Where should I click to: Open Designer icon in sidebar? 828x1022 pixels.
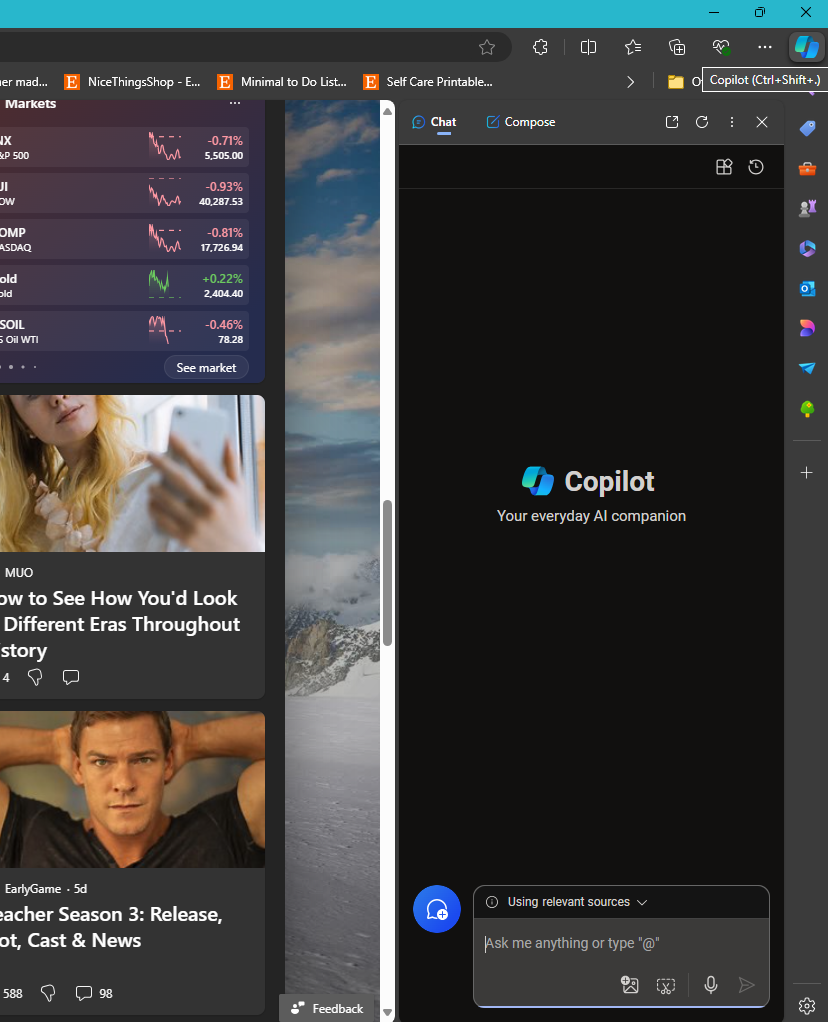[x=807, y=328]
